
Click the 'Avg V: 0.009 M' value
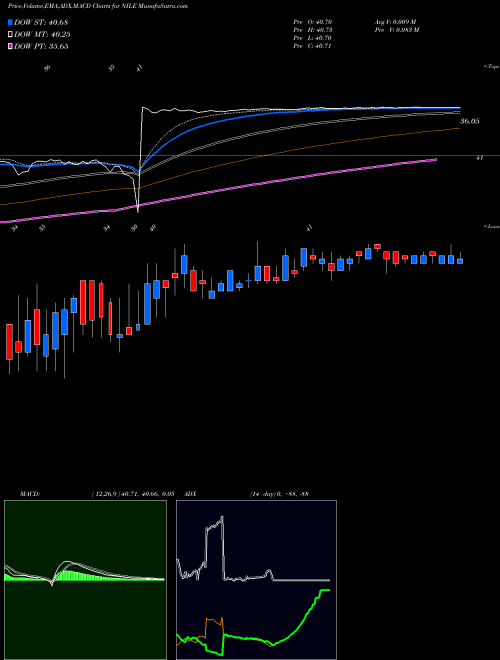395,22
